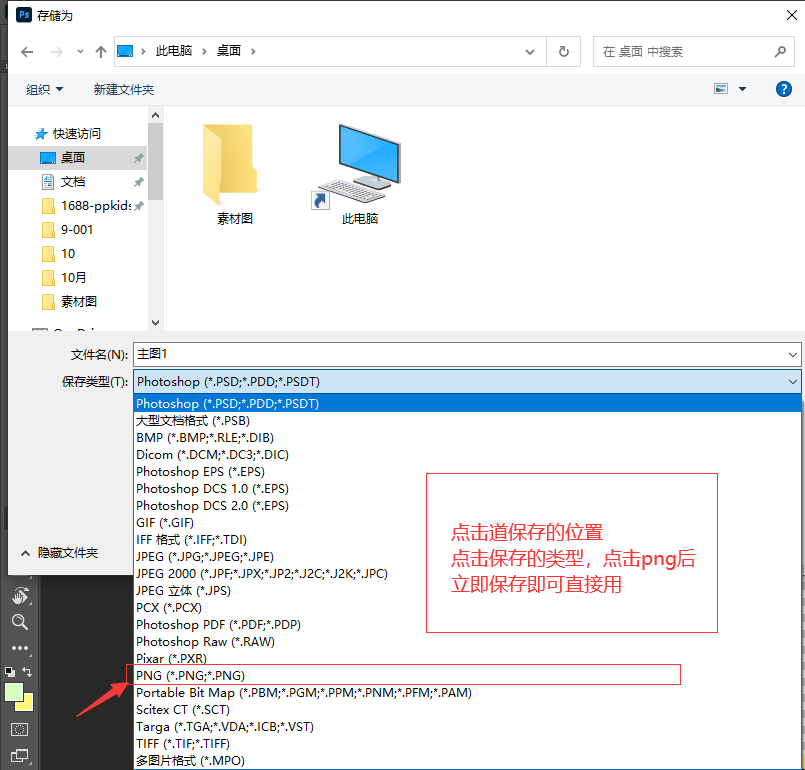This screenshot has width=805, height=770.
Task: Open the 保存类型 combo box
Action: pos(467,381)
